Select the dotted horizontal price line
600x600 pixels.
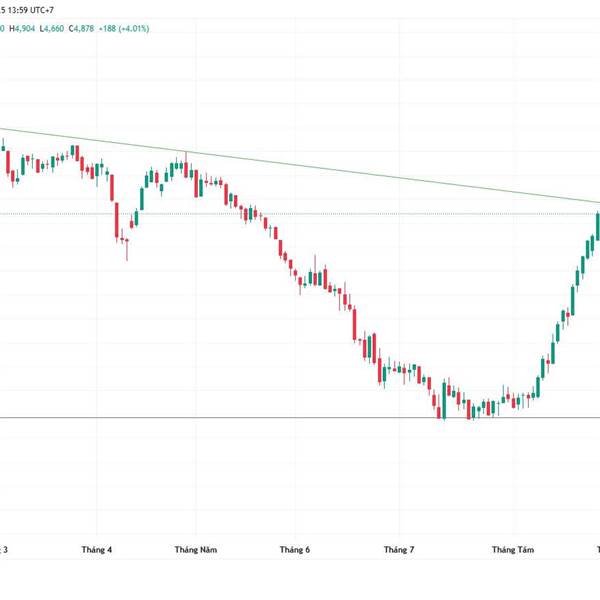point(300,214)
